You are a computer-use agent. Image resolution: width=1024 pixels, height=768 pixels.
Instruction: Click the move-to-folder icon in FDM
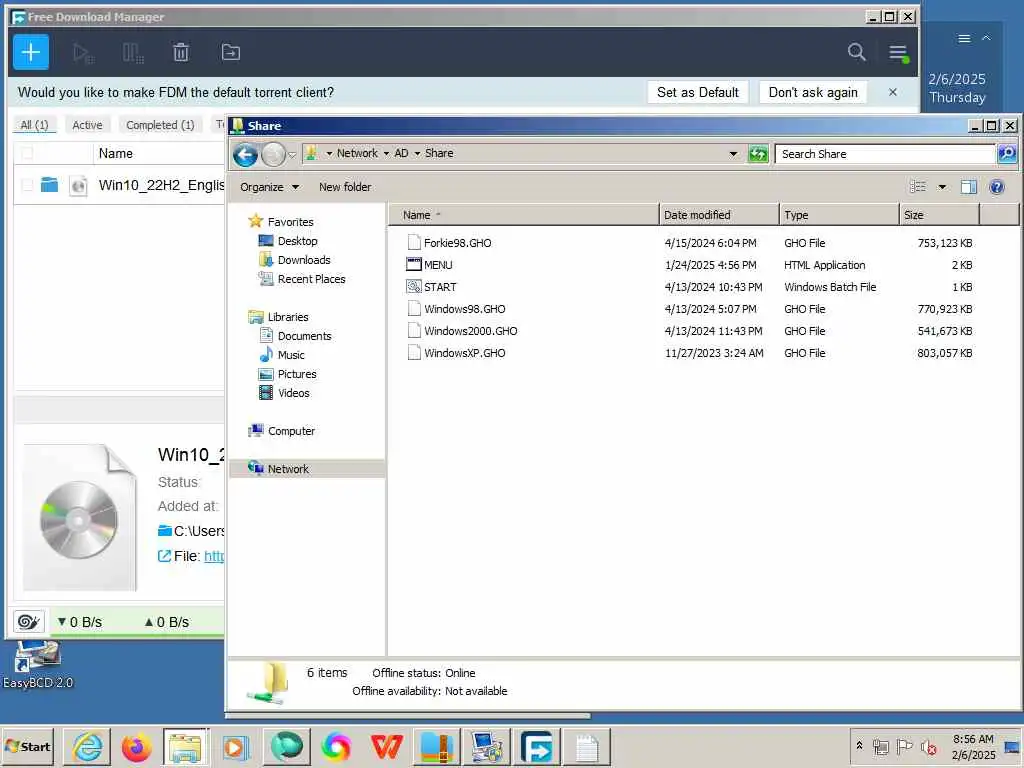[231, 52]
